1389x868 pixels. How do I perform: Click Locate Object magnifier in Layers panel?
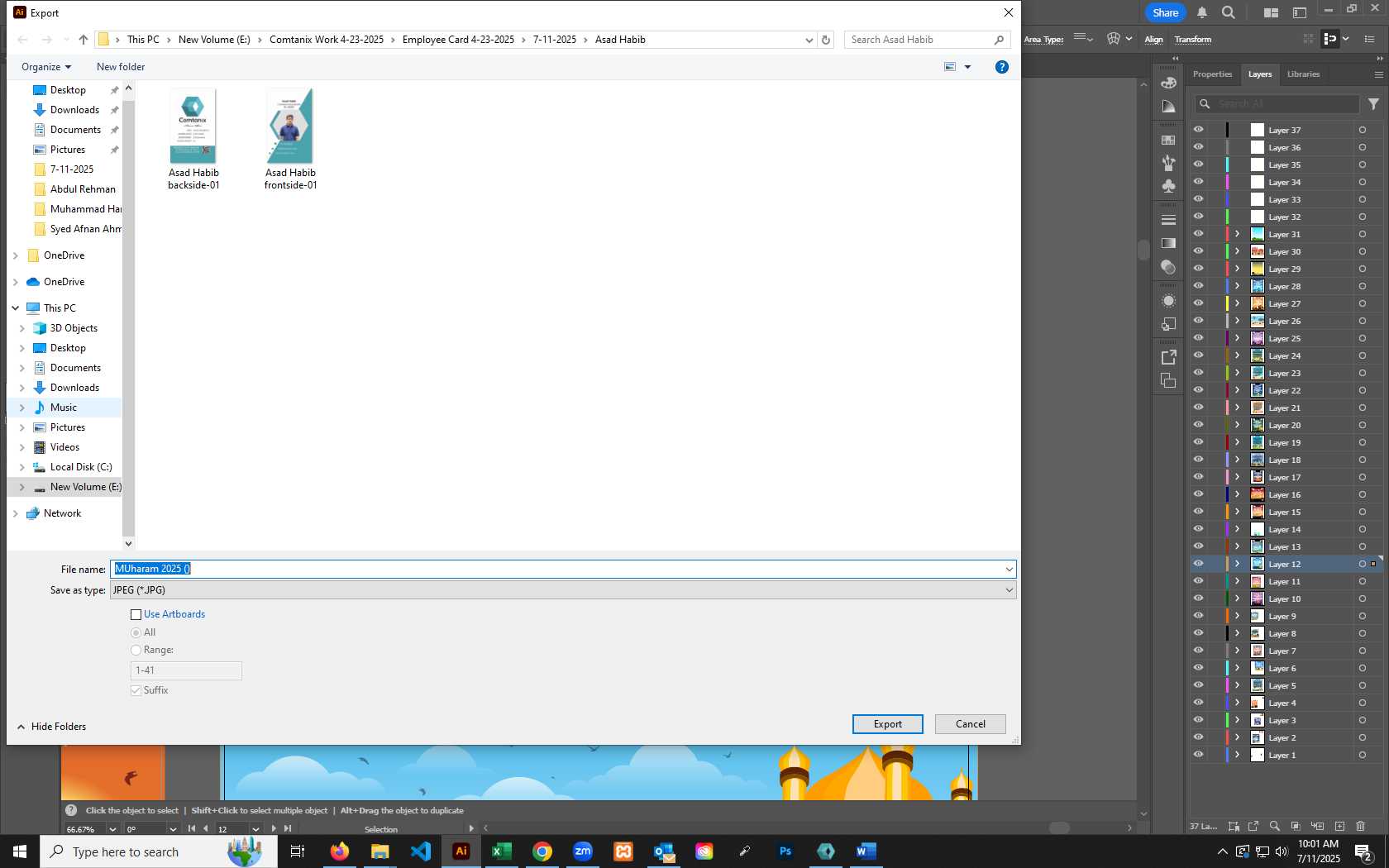point(1274,826)
